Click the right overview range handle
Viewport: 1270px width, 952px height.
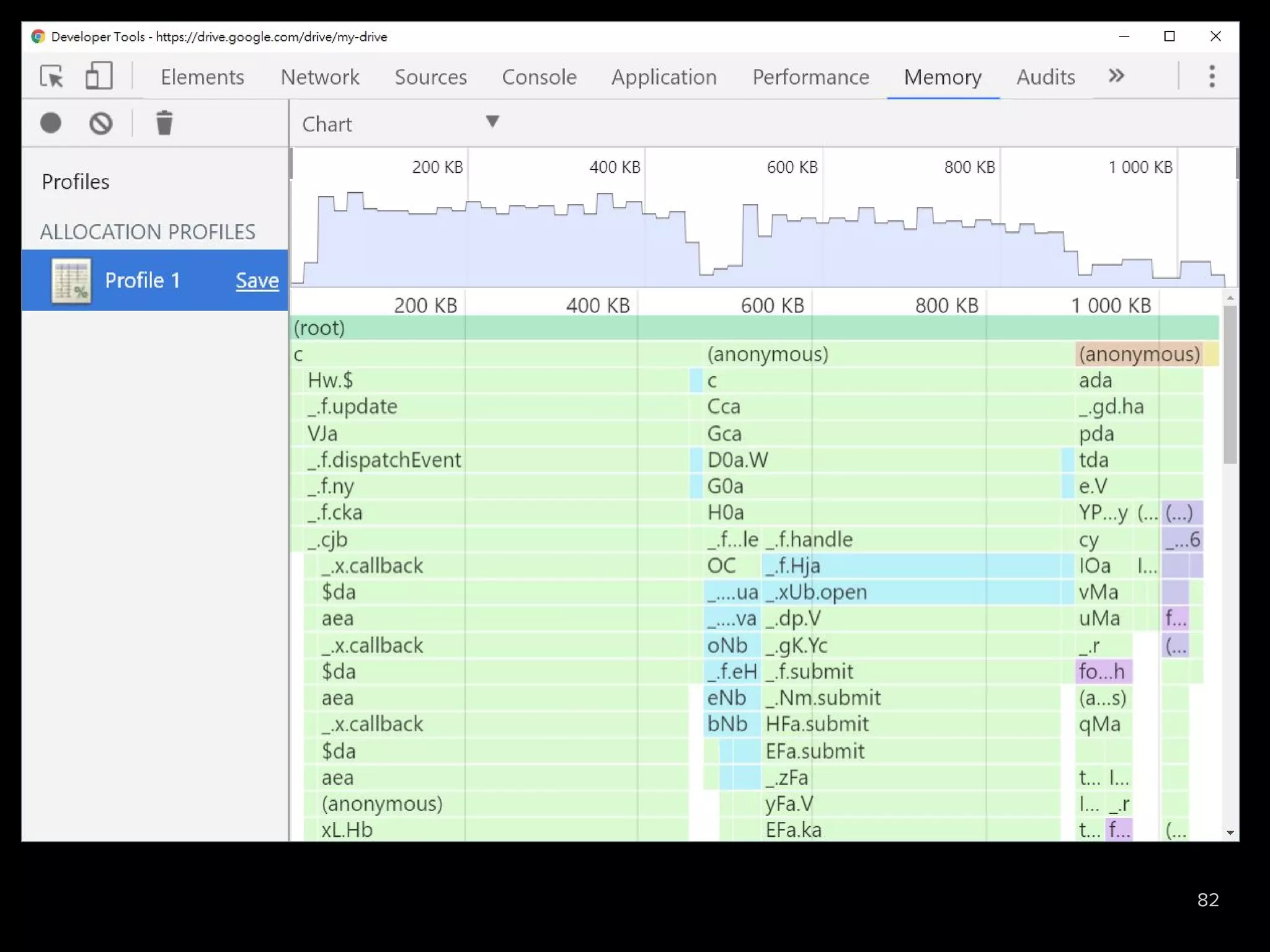(1237, 164)
